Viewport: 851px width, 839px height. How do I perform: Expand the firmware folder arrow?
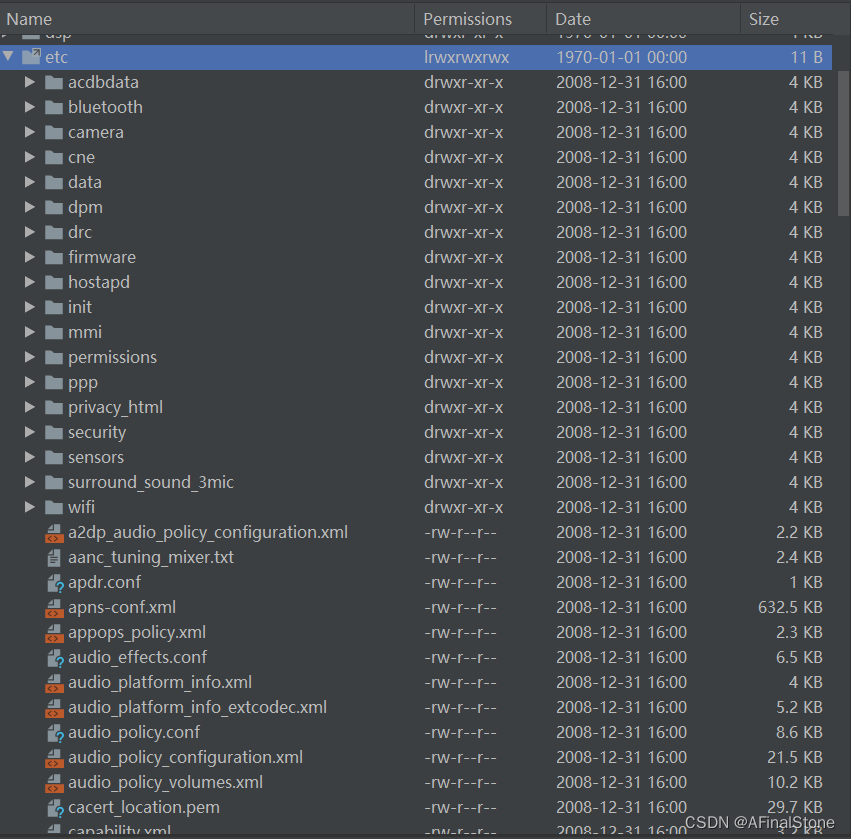(x=30, y=257)
